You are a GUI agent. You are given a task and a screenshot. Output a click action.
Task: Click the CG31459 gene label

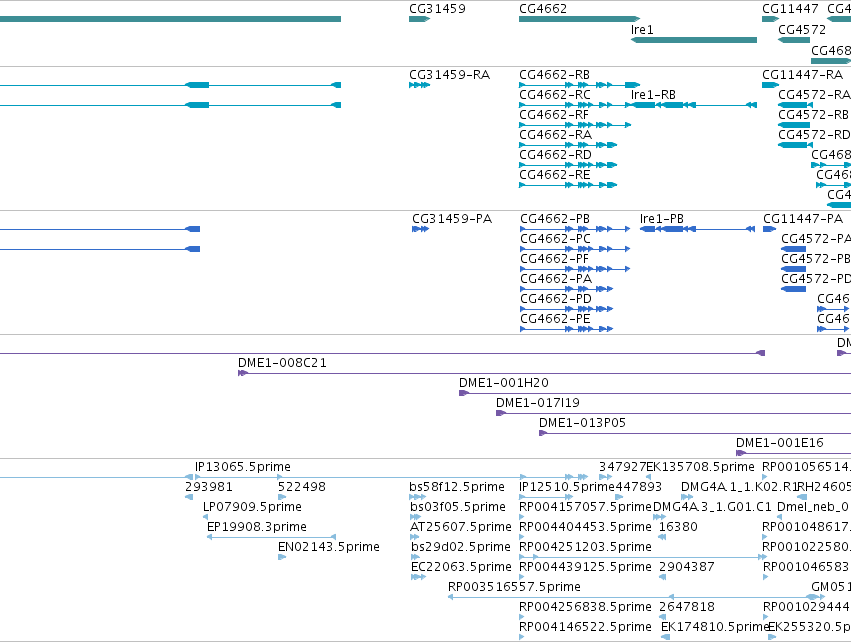[x=437, y=9]
